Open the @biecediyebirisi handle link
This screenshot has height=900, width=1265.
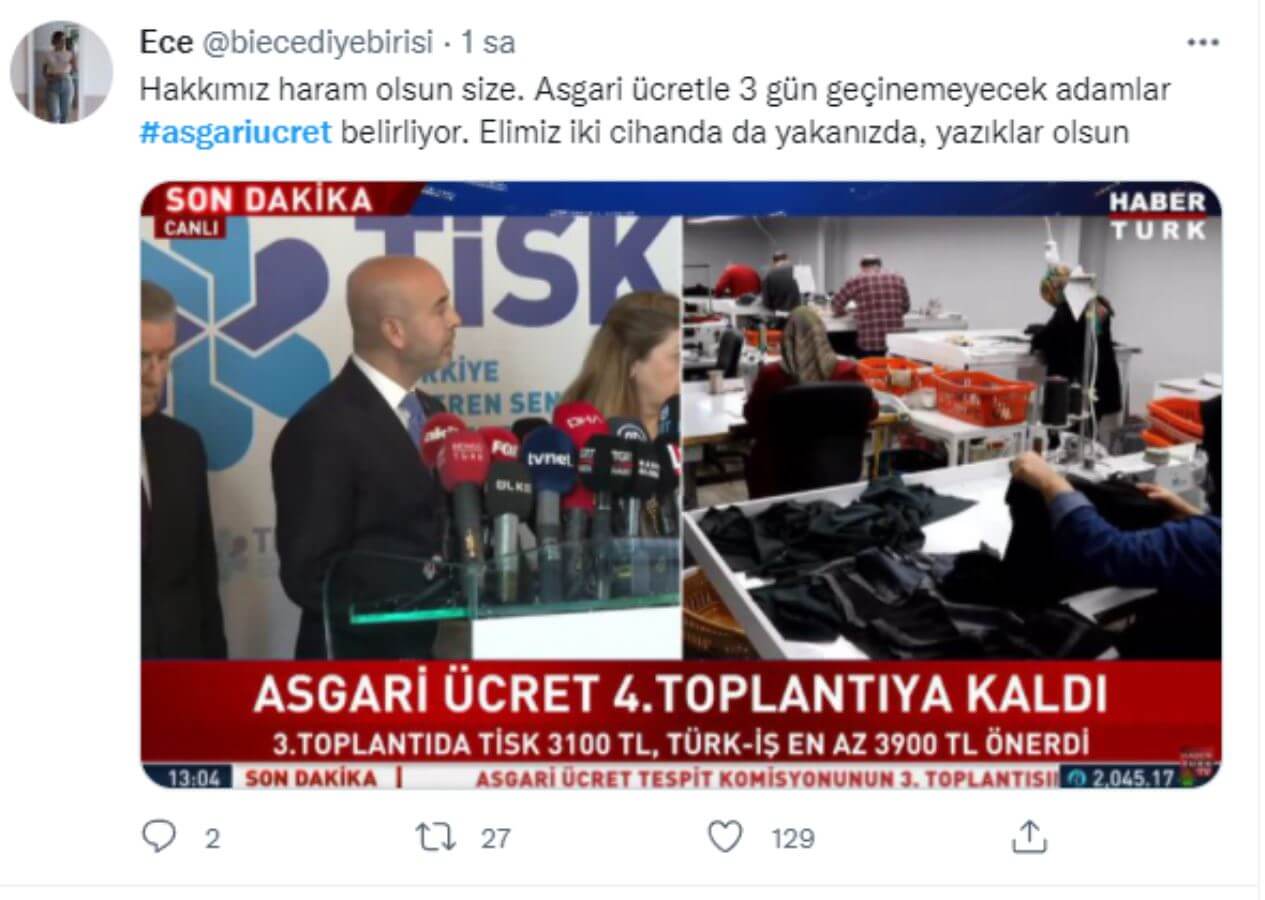(318, 43)
